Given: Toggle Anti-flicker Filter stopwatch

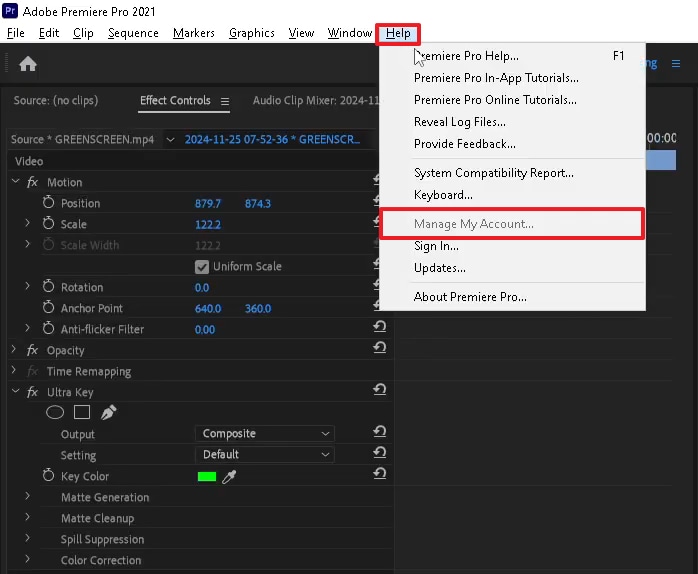Looking at the screenshot, I should [49, 328].
